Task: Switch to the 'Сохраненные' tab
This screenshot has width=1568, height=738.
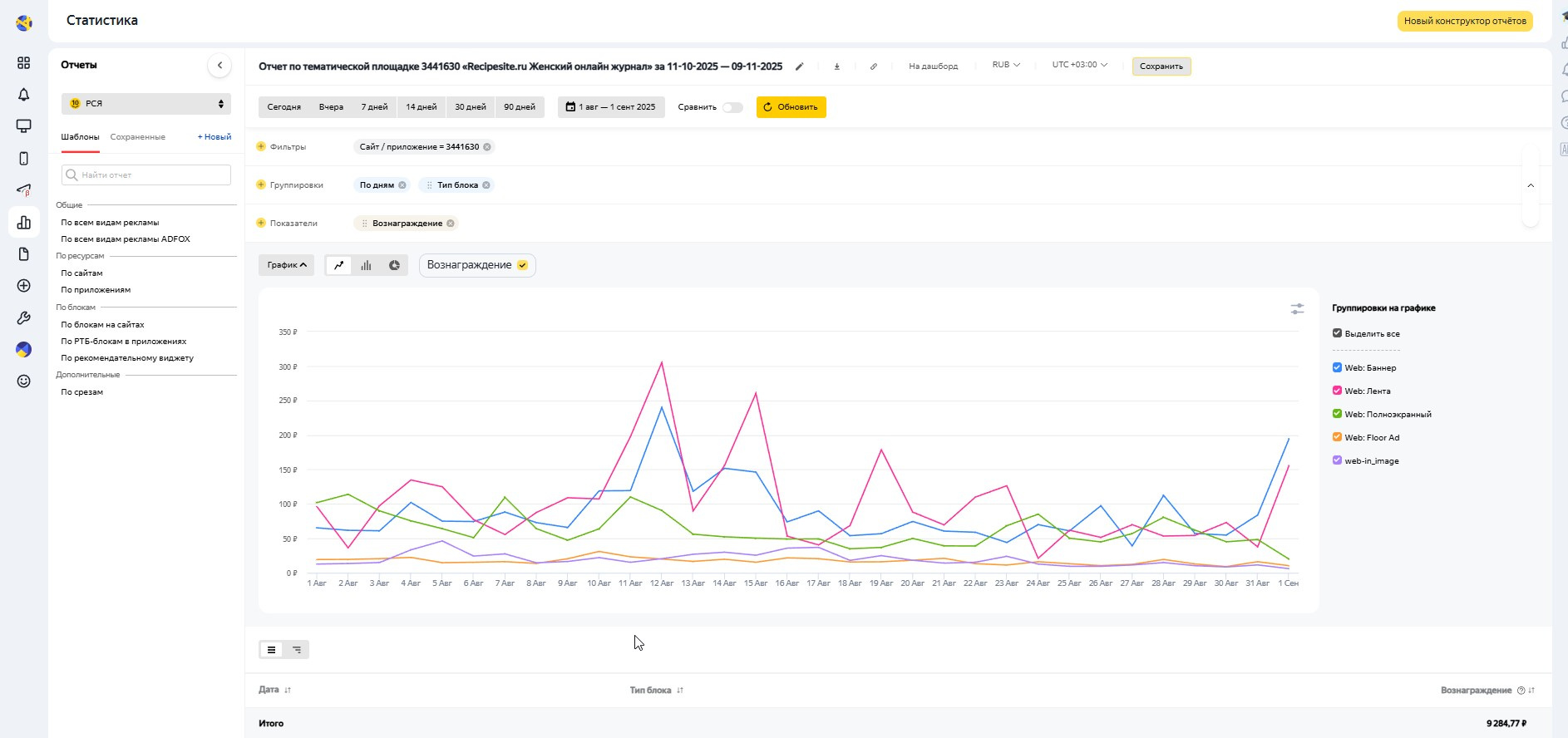Action: click(x=137, y=137)
